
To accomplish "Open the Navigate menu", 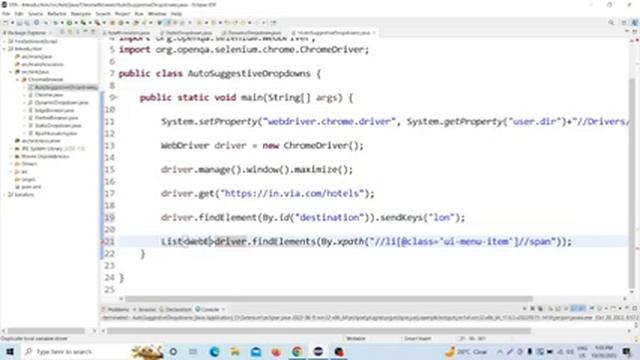I will [x=81, y=14].
